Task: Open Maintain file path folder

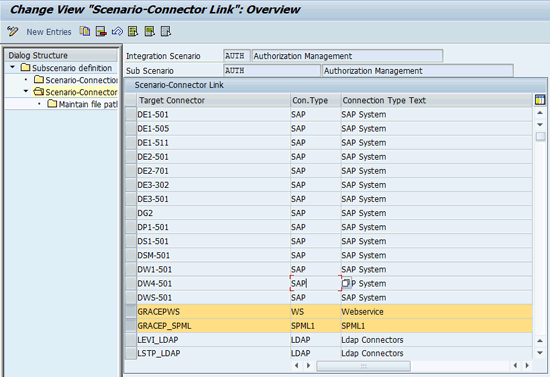Action: [82, 104]
